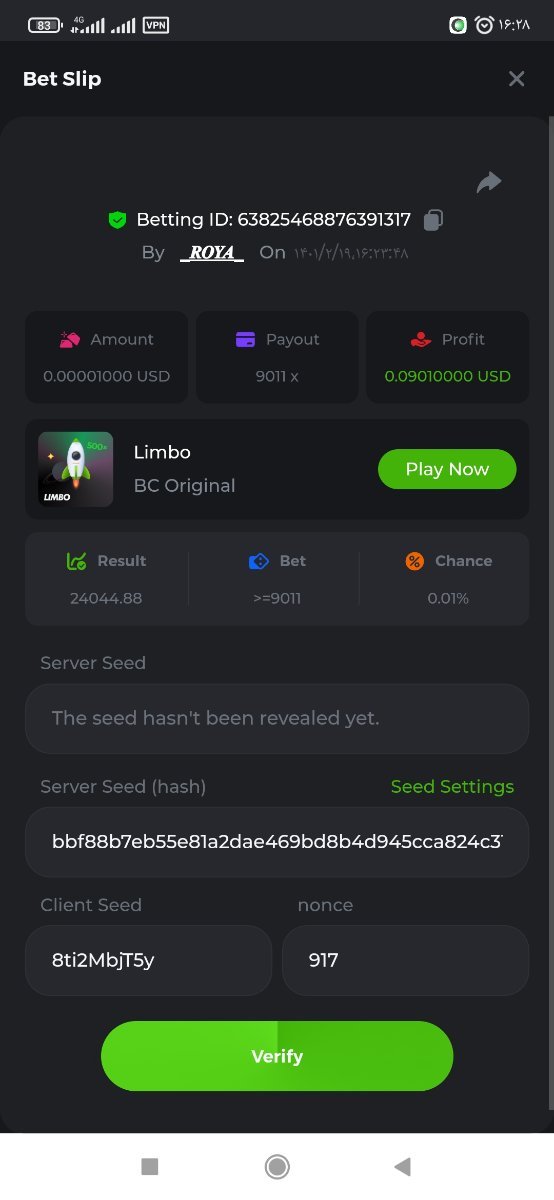
Task: Tap the purple Payout card icon
Action: pyautogui.click(x=245, y=340)
